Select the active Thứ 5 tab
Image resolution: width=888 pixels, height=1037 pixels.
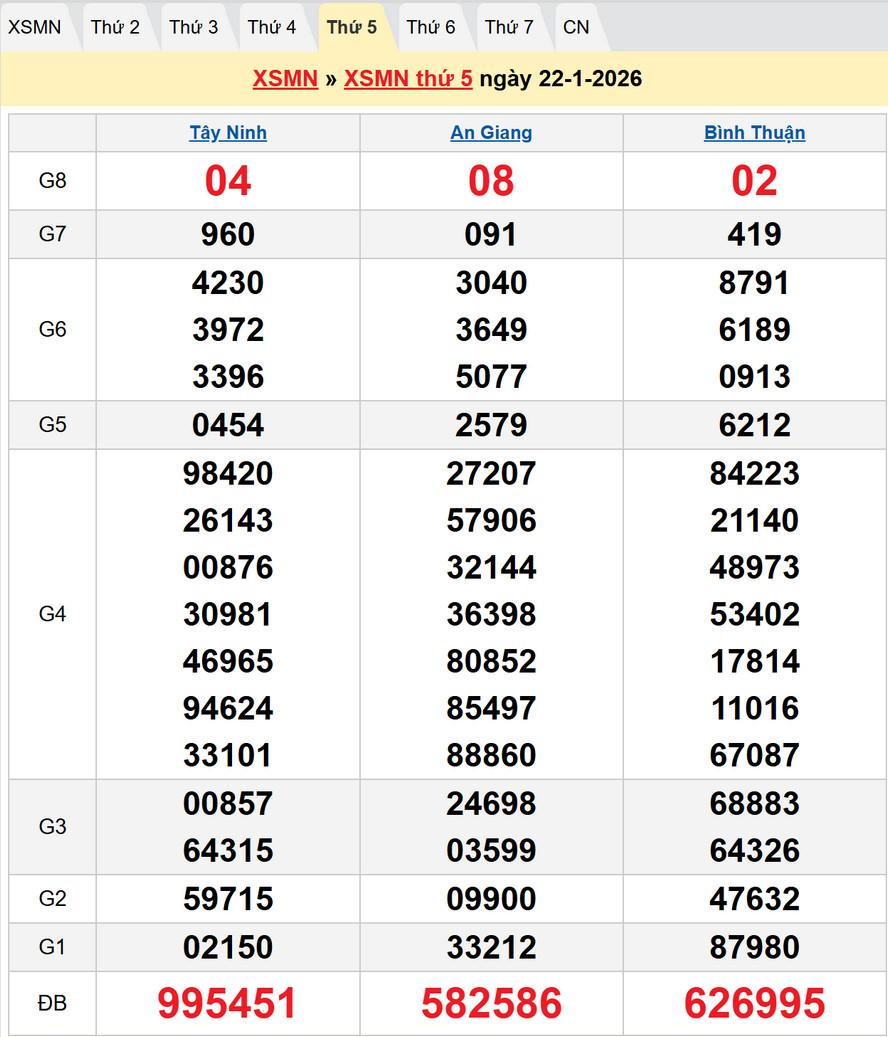(352, 27)
